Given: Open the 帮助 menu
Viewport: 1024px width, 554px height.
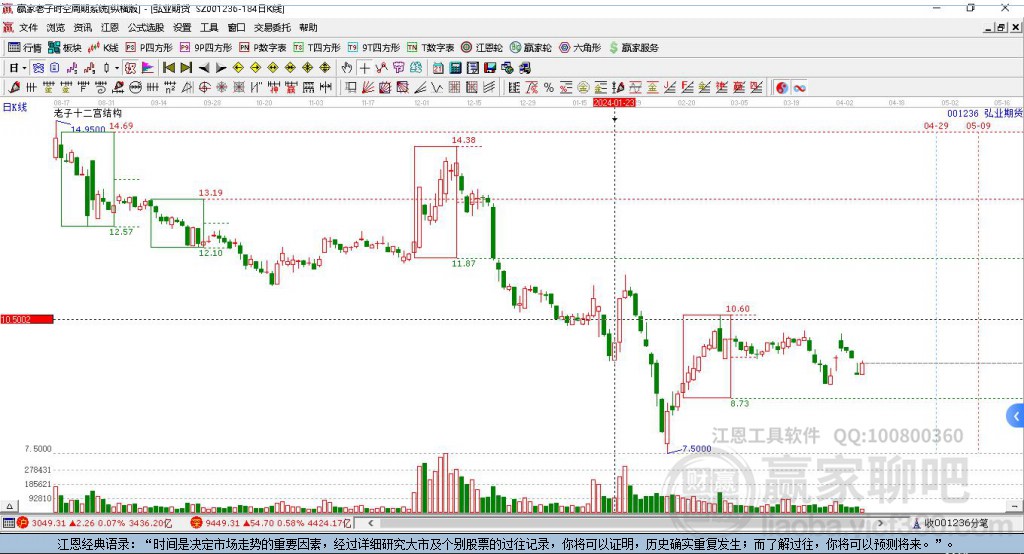Looking at the screenshot, I should (x=308, y=27).
